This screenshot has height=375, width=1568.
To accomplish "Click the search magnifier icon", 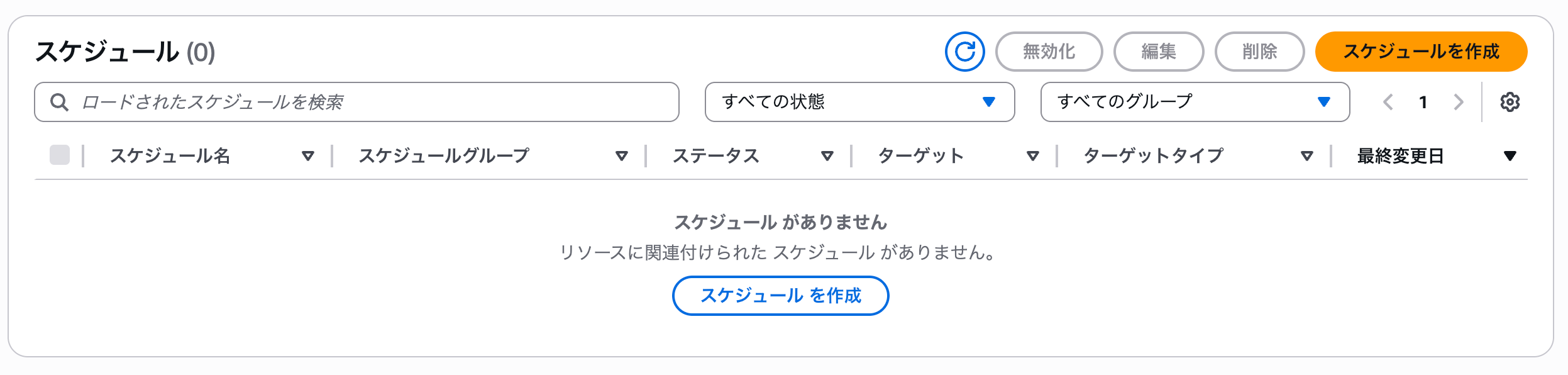I will [x=60, y=102].
